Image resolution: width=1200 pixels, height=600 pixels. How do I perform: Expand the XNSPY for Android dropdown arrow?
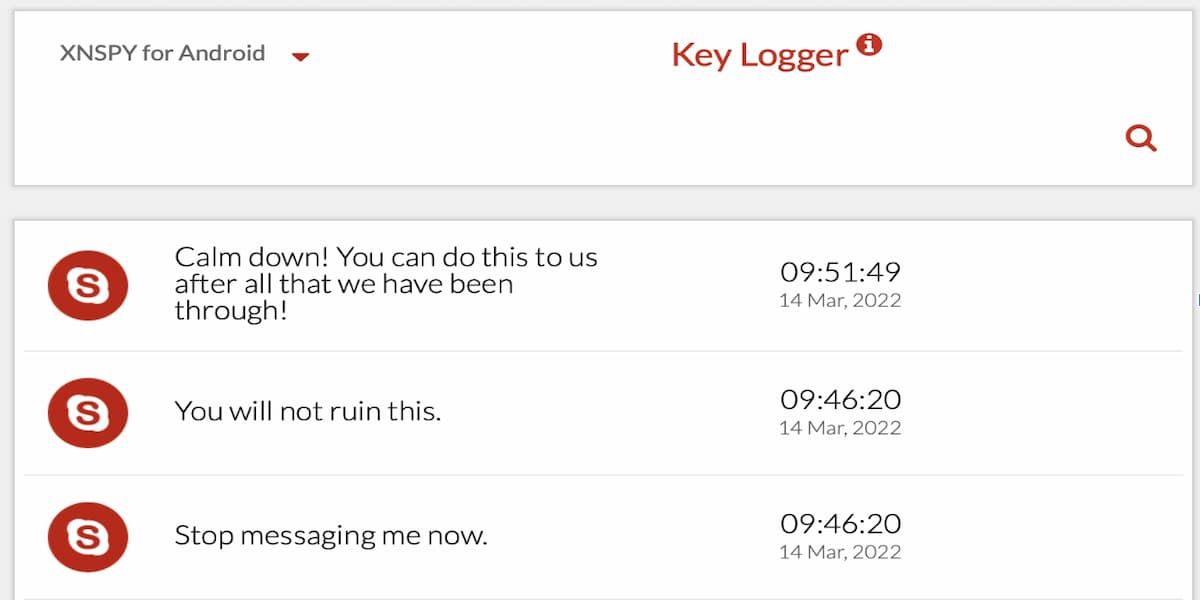click(x=300, y=57)
